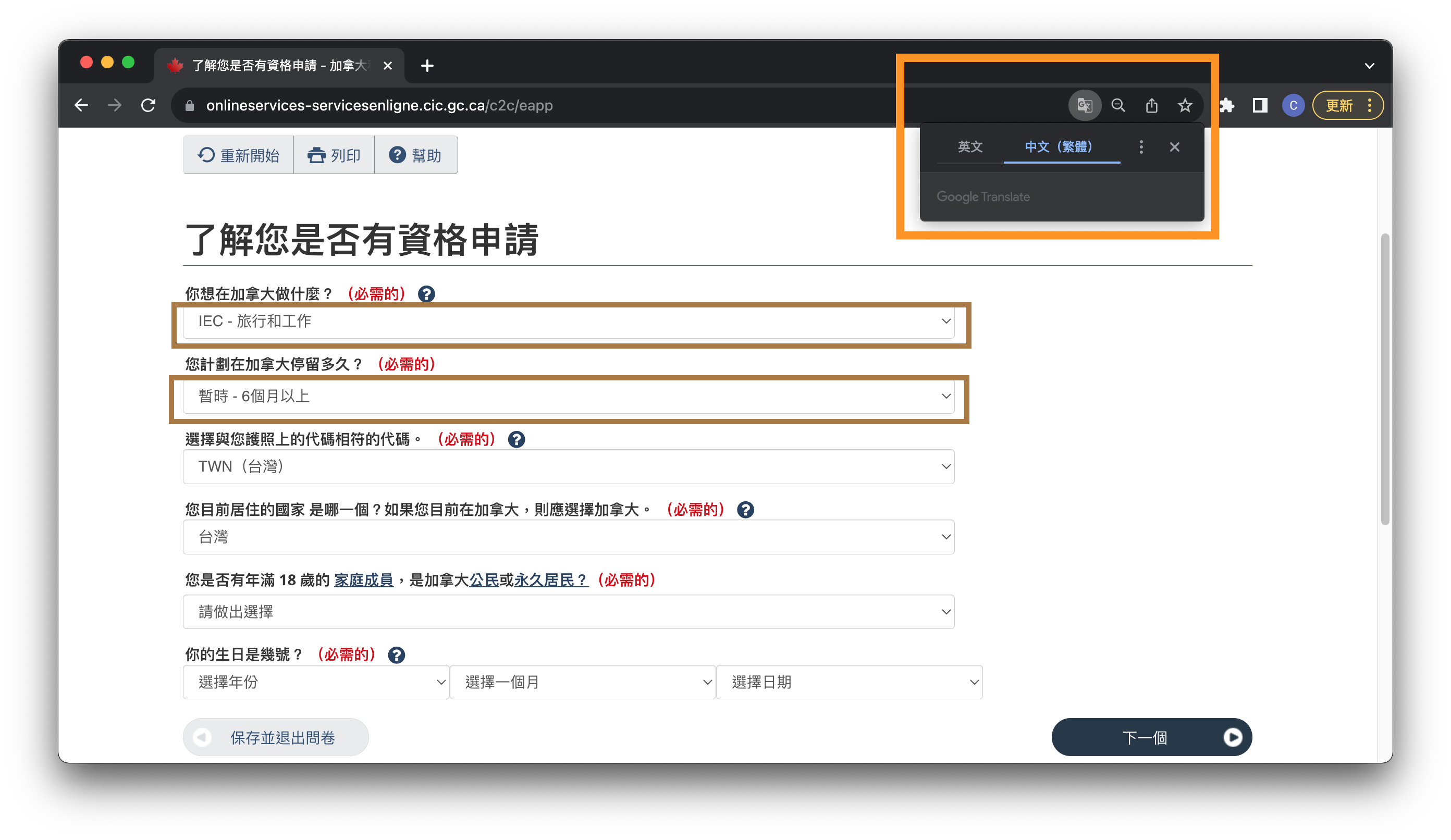Click the padlock site info icon

[x=189, y=105]
